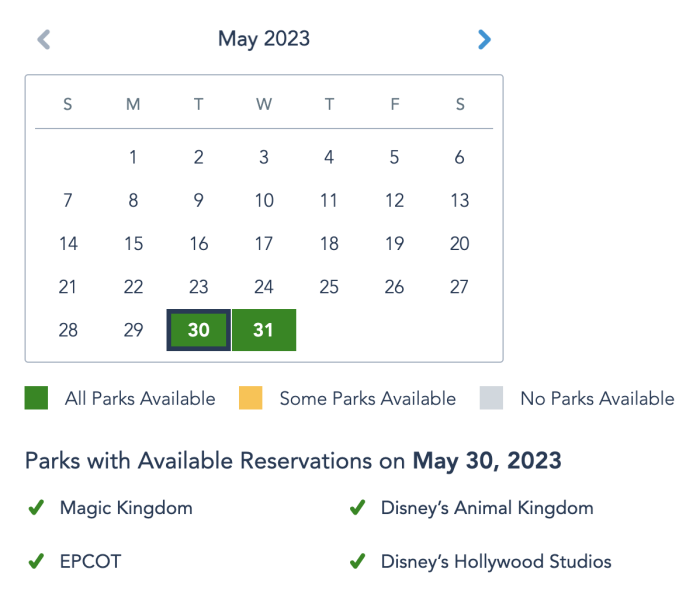Go to previous month with left arrow

[43, 40]
